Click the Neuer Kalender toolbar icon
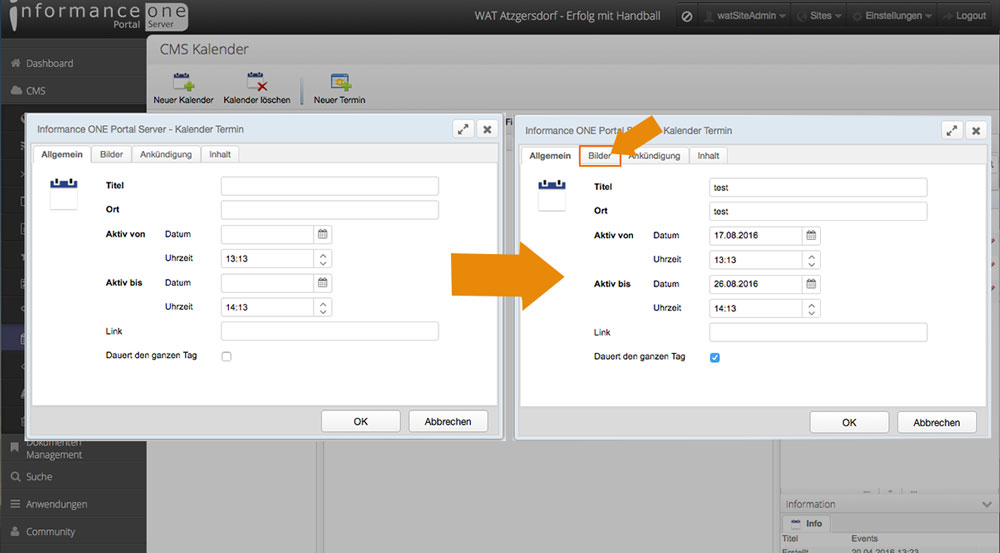Screen dimensions: 1000x553 tap(183, 84)
